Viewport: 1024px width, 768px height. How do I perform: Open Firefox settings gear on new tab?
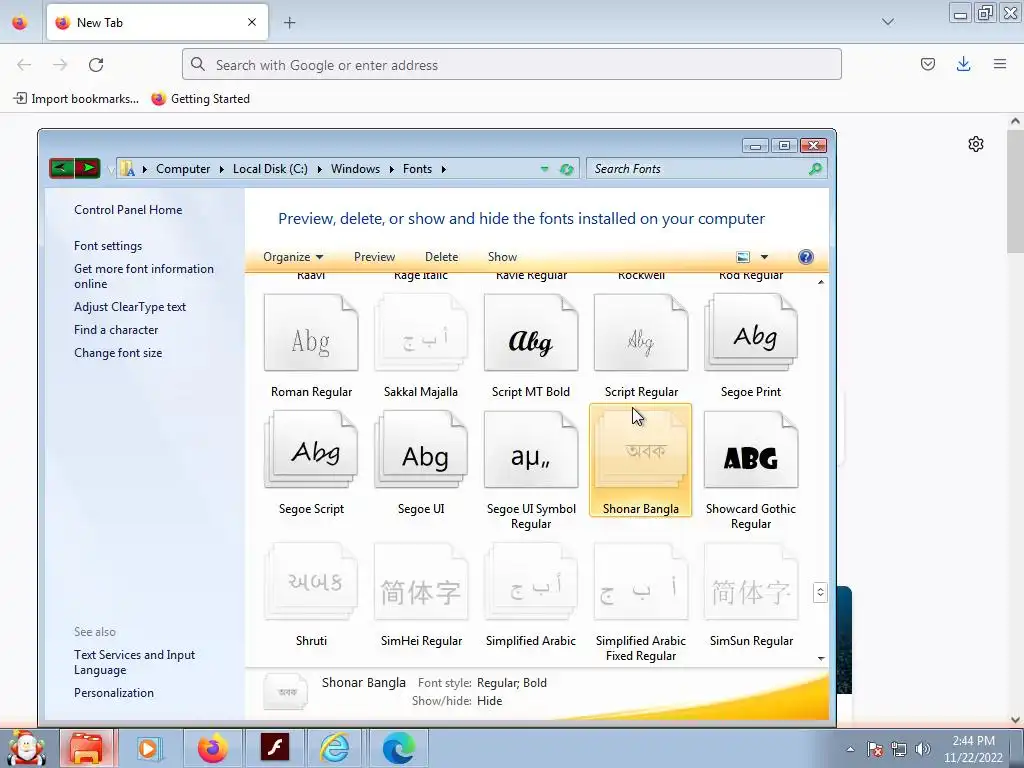(x=976, y=144)
